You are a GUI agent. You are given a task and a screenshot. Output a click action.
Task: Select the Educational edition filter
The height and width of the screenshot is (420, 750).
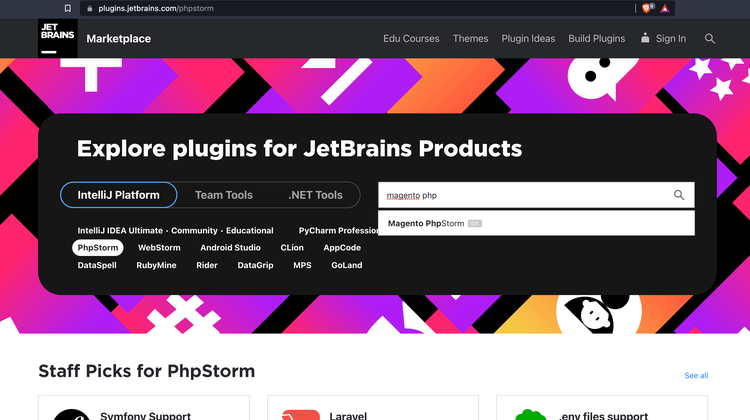[x=250, y=230]
